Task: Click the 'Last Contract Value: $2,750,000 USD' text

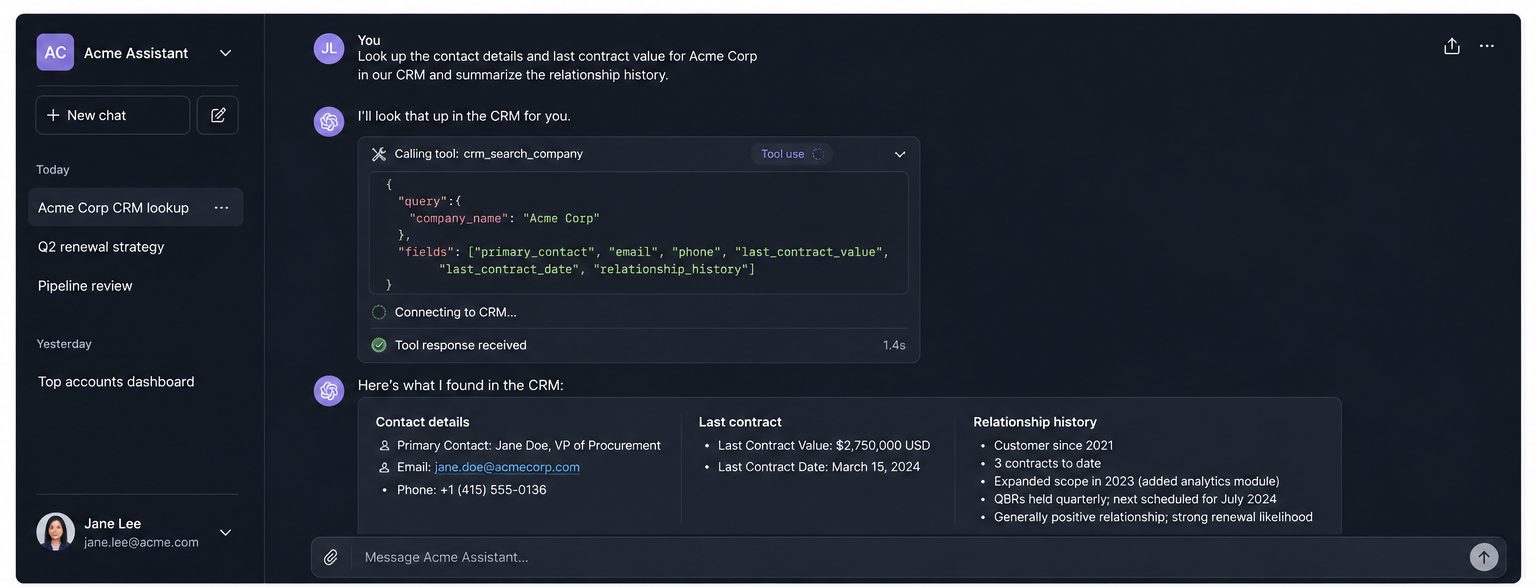Action: pos(824,445)
